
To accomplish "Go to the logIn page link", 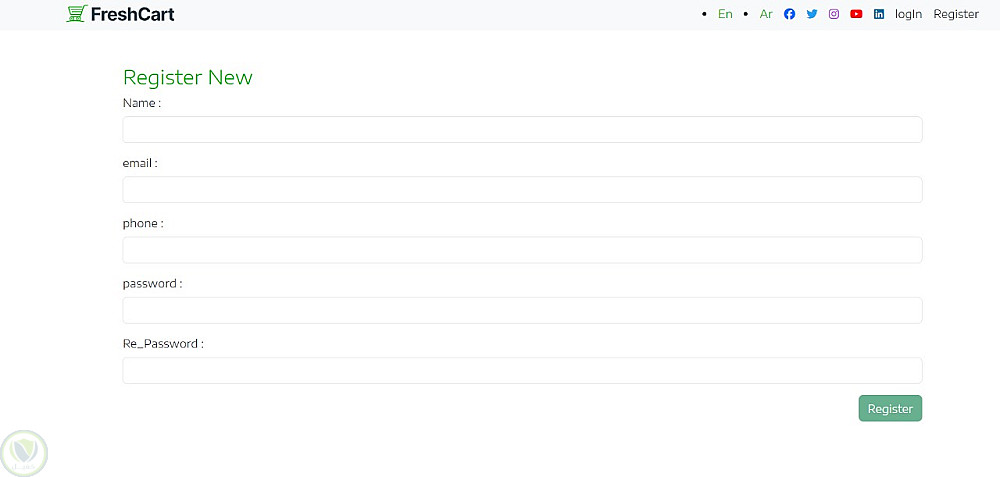I will click(908, 14).
